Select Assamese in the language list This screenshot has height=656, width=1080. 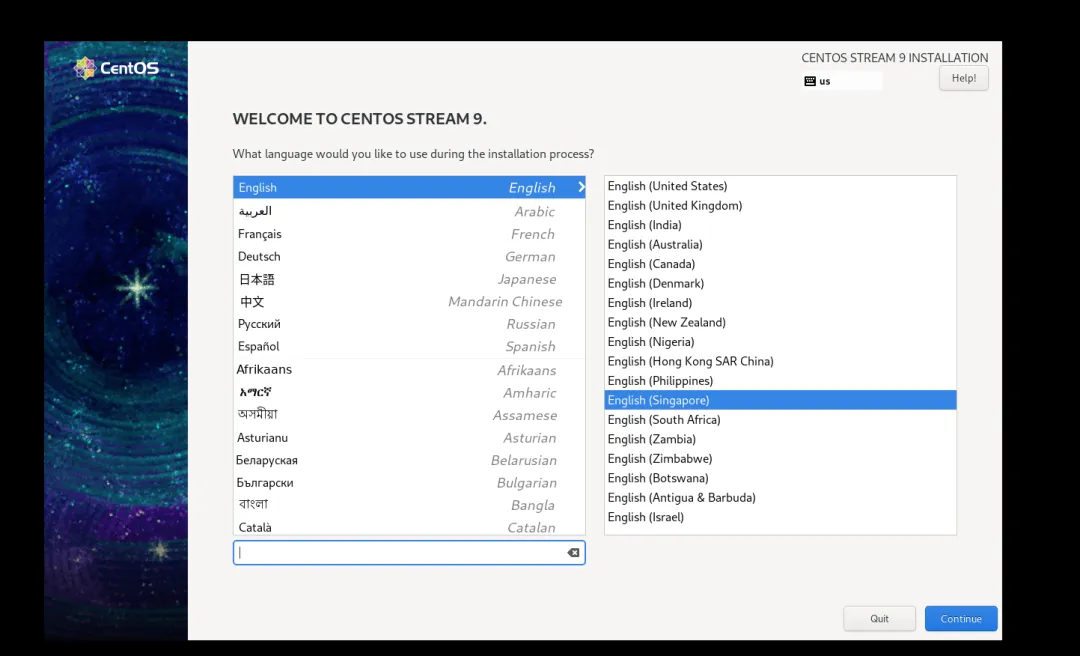pos(409,415)
